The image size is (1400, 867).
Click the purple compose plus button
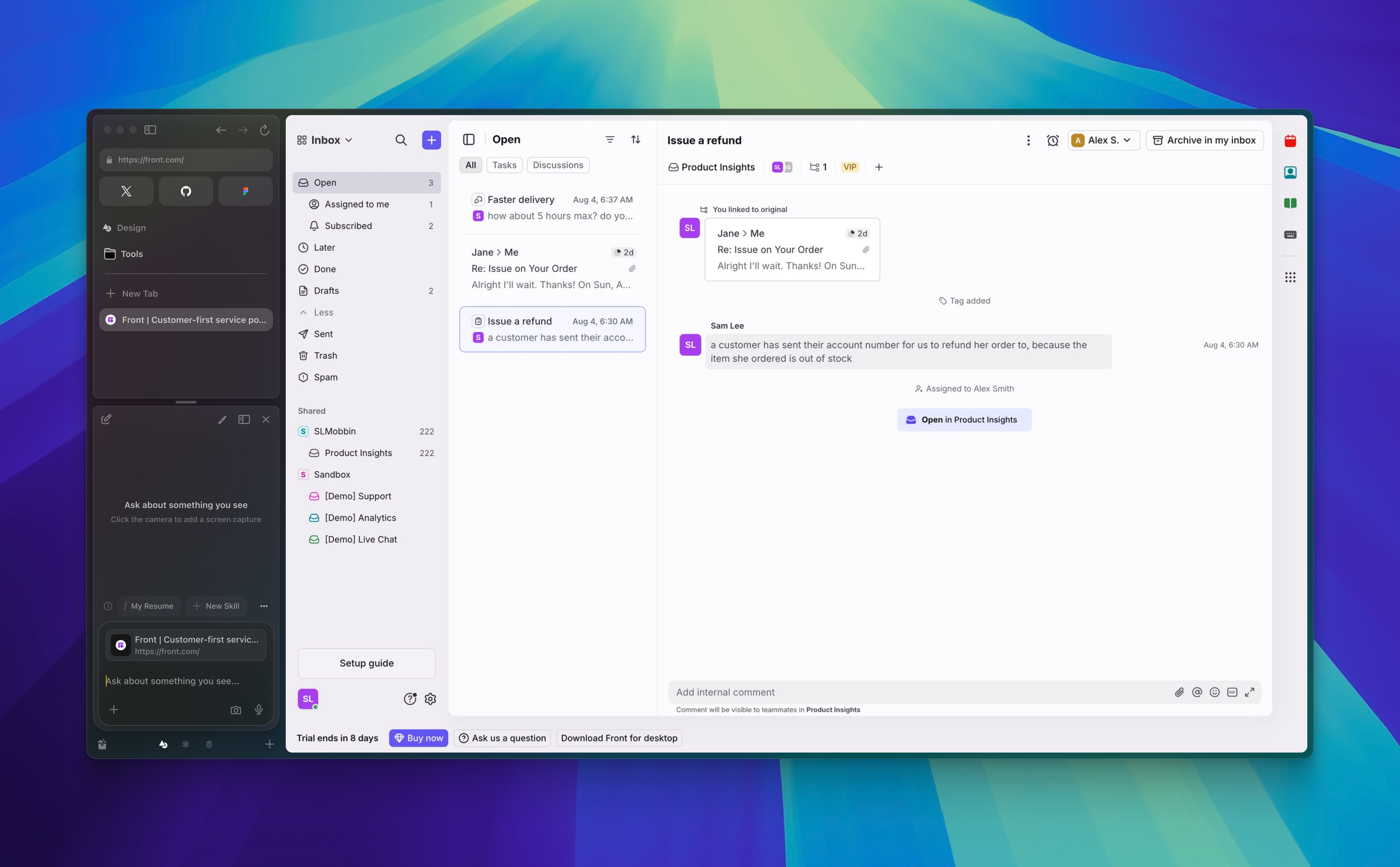click(431, 140)
